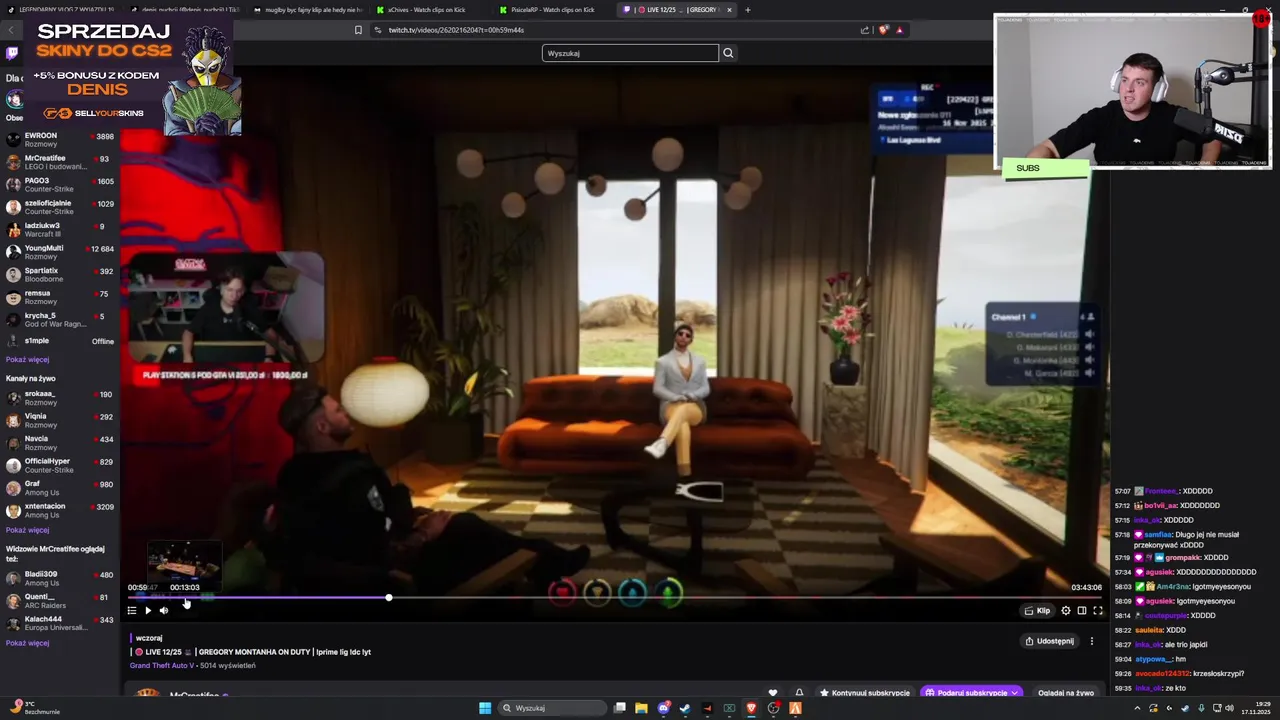The height and width of the screenshot is (720, 1280).
Task: Expand bottom Pokaż więcej under recommended
Action: point(27,643)
